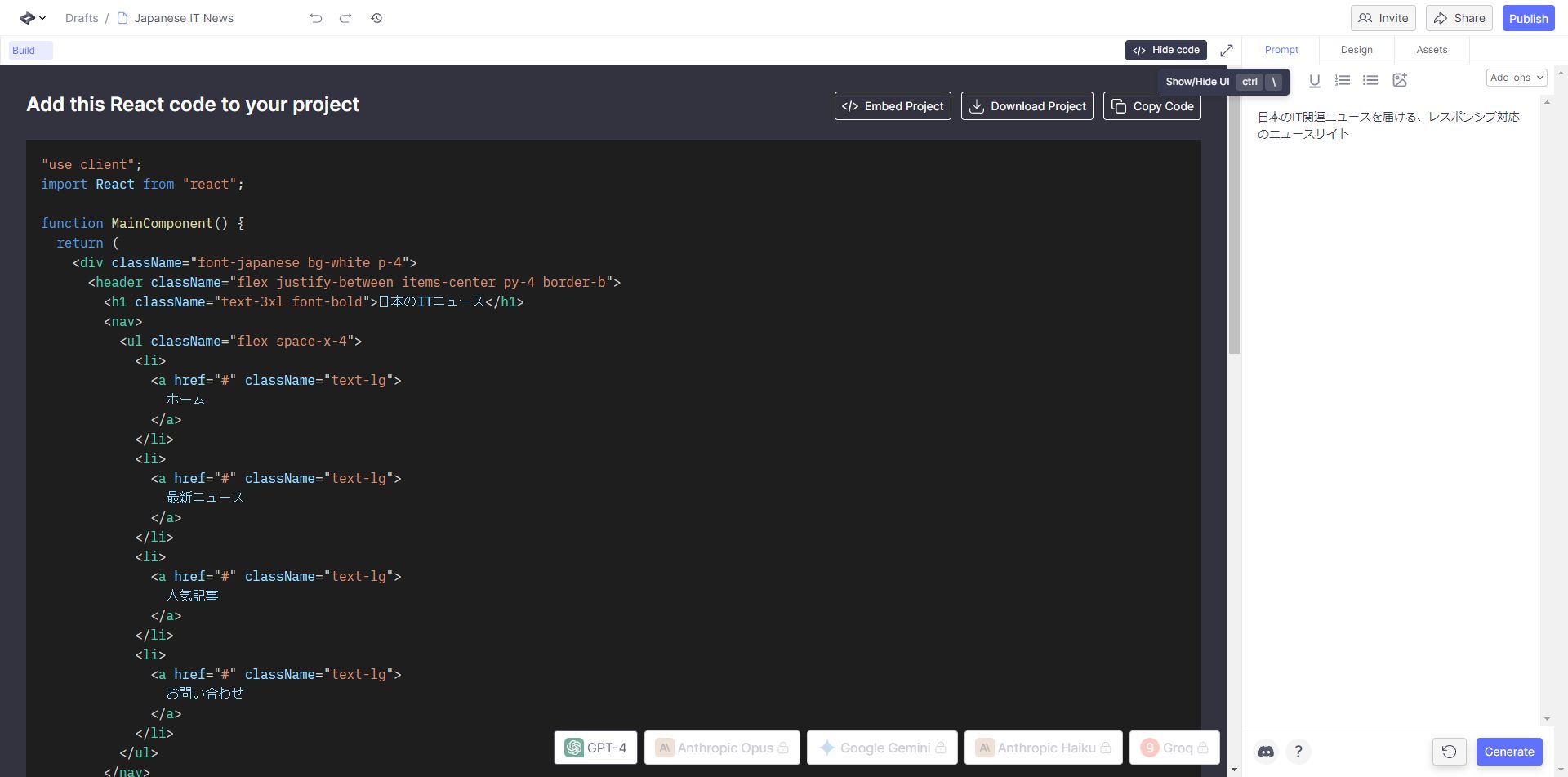Go to the Drafts breadcrumb

(x=82, y=18)
